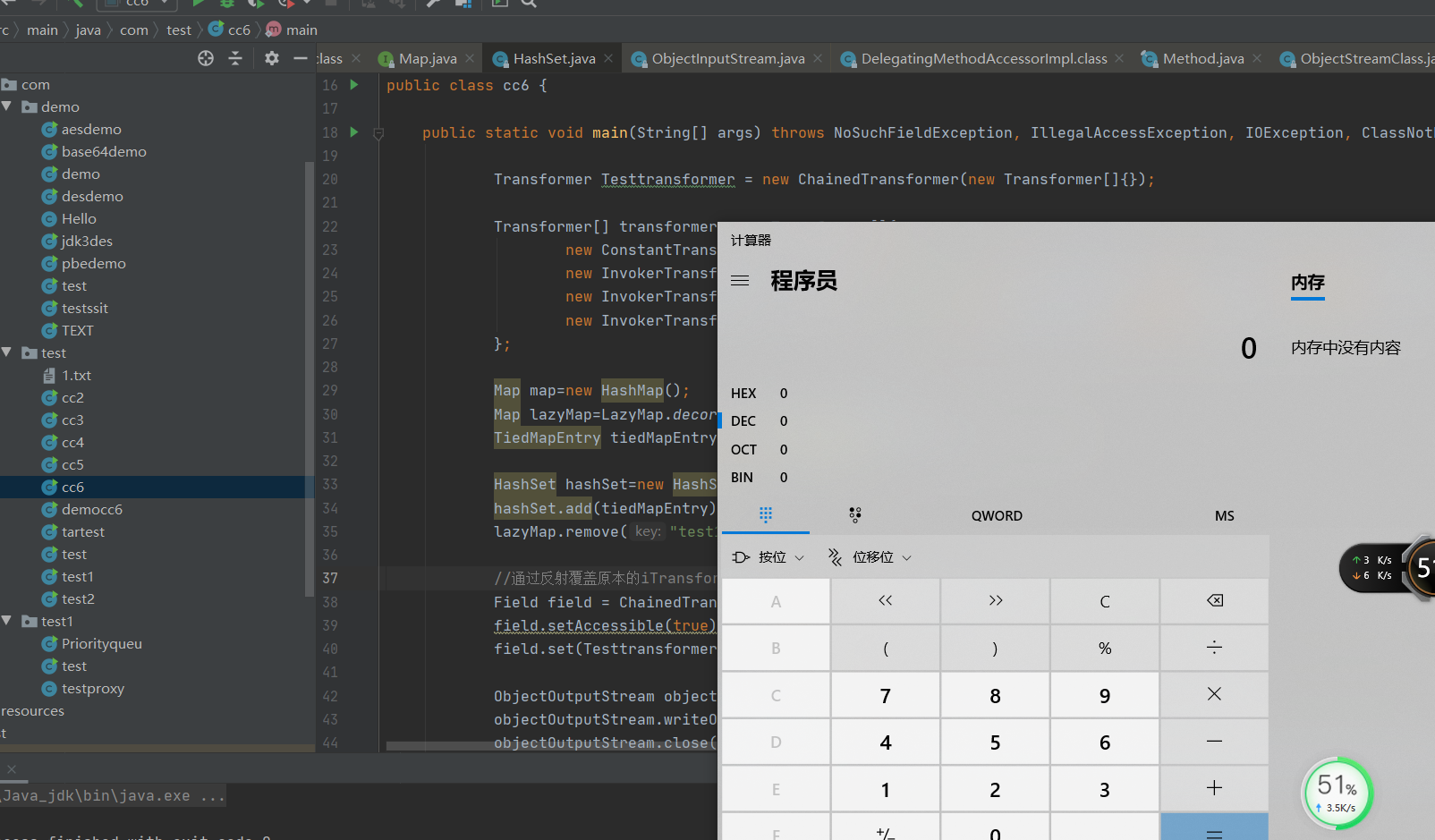Toggle QWORD word size in calculator
This screenshot has height=840, width=1435.
point(997,516)
